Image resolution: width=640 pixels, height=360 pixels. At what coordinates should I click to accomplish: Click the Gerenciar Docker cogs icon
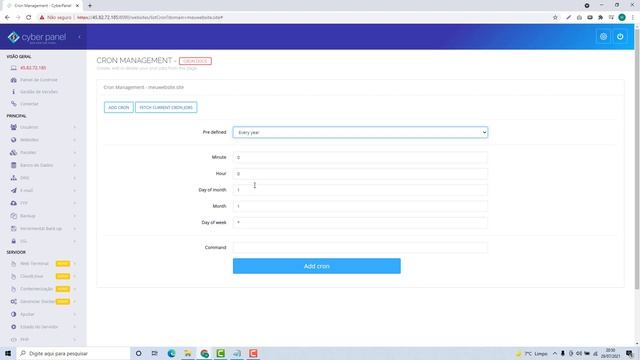[x=13, y=302]
